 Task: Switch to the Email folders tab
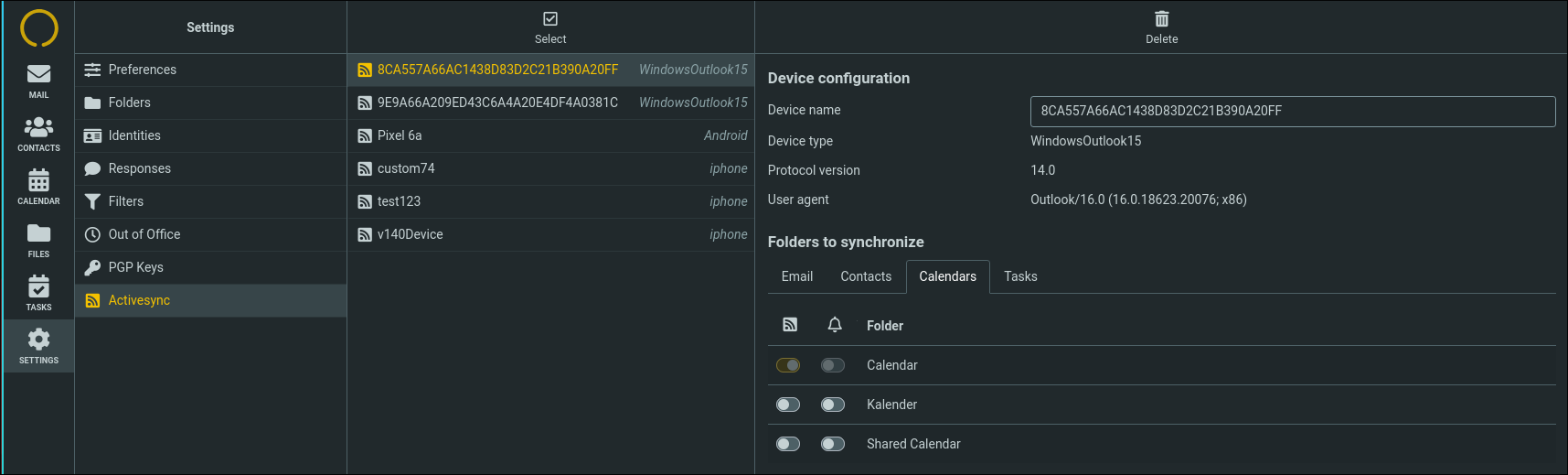tap(797, 276)
